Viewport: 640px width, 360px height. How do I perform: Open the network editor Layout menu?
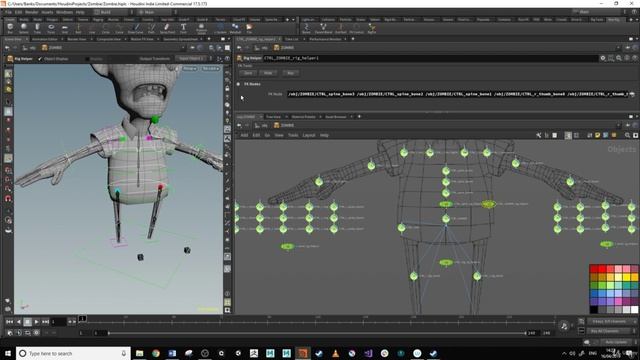[x=309, y=135]
